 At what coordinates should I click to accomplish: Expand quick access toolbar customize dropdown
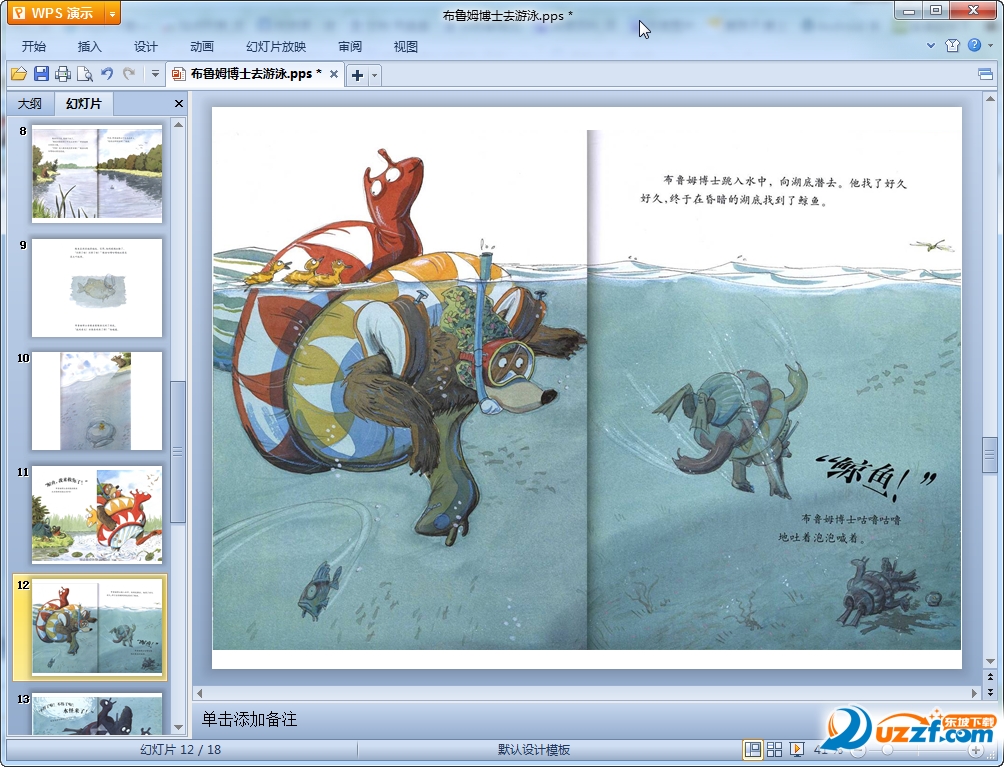(x=155, y=74)
